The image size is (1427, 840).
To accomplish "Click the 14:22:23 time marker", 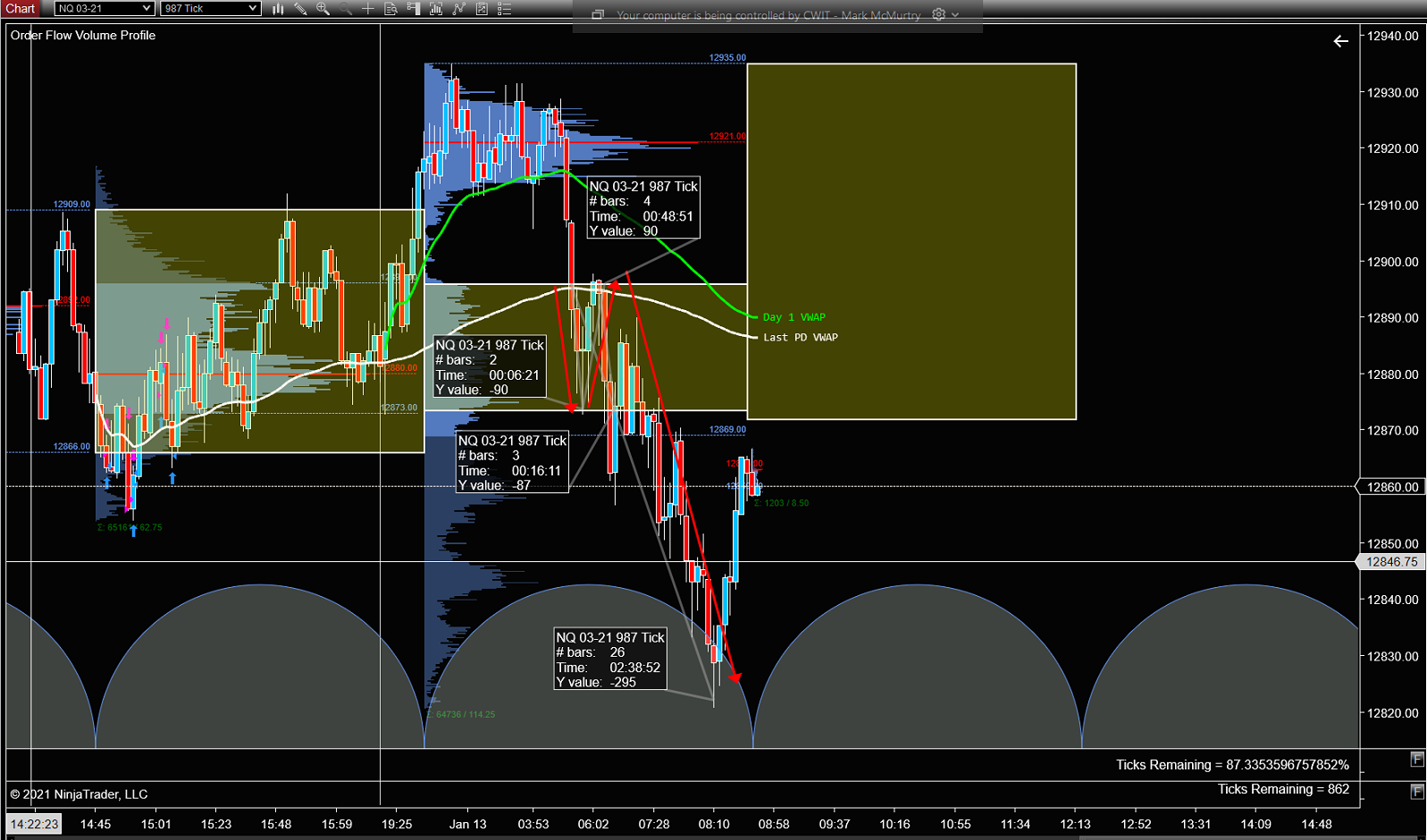I will pyautogui.click(x=34, y=824).
